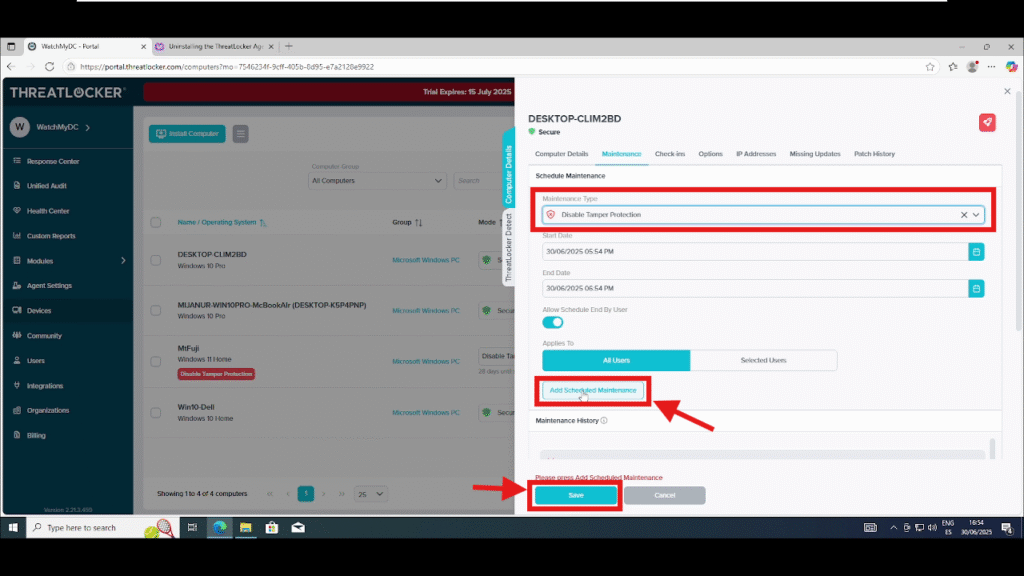Open Unified Audit from the sidebar
1024x576 pixels.
[46, 186]
